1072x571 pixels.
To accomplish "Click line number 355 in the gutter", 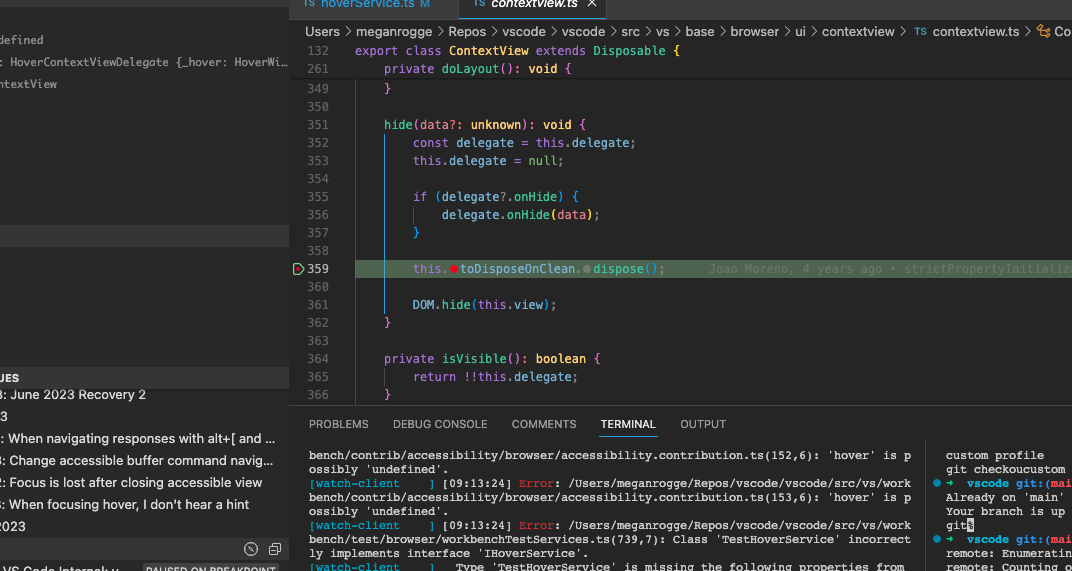I will coord(318,197).
